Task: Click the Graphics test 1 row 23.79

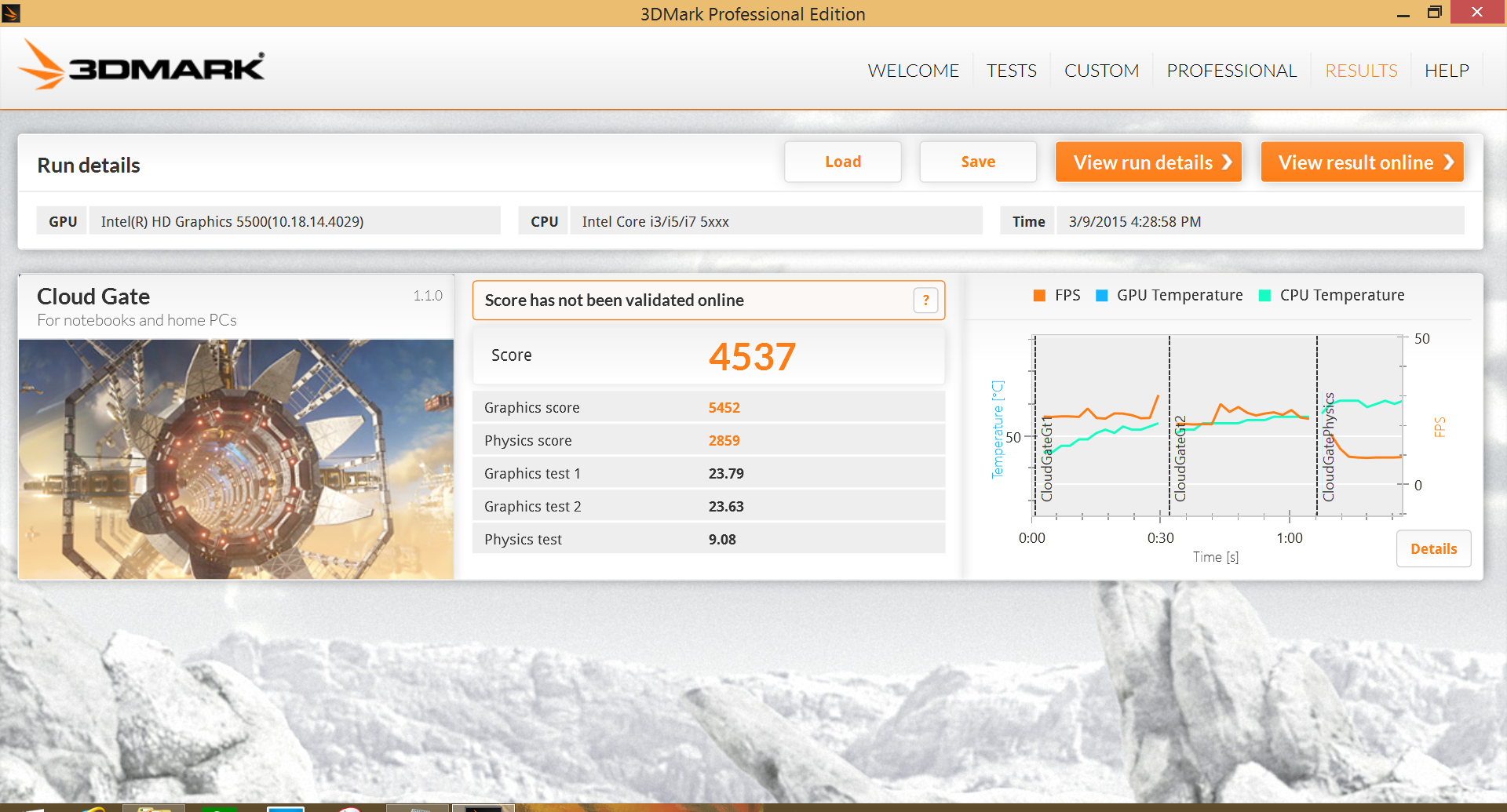Action: point(709,473)
